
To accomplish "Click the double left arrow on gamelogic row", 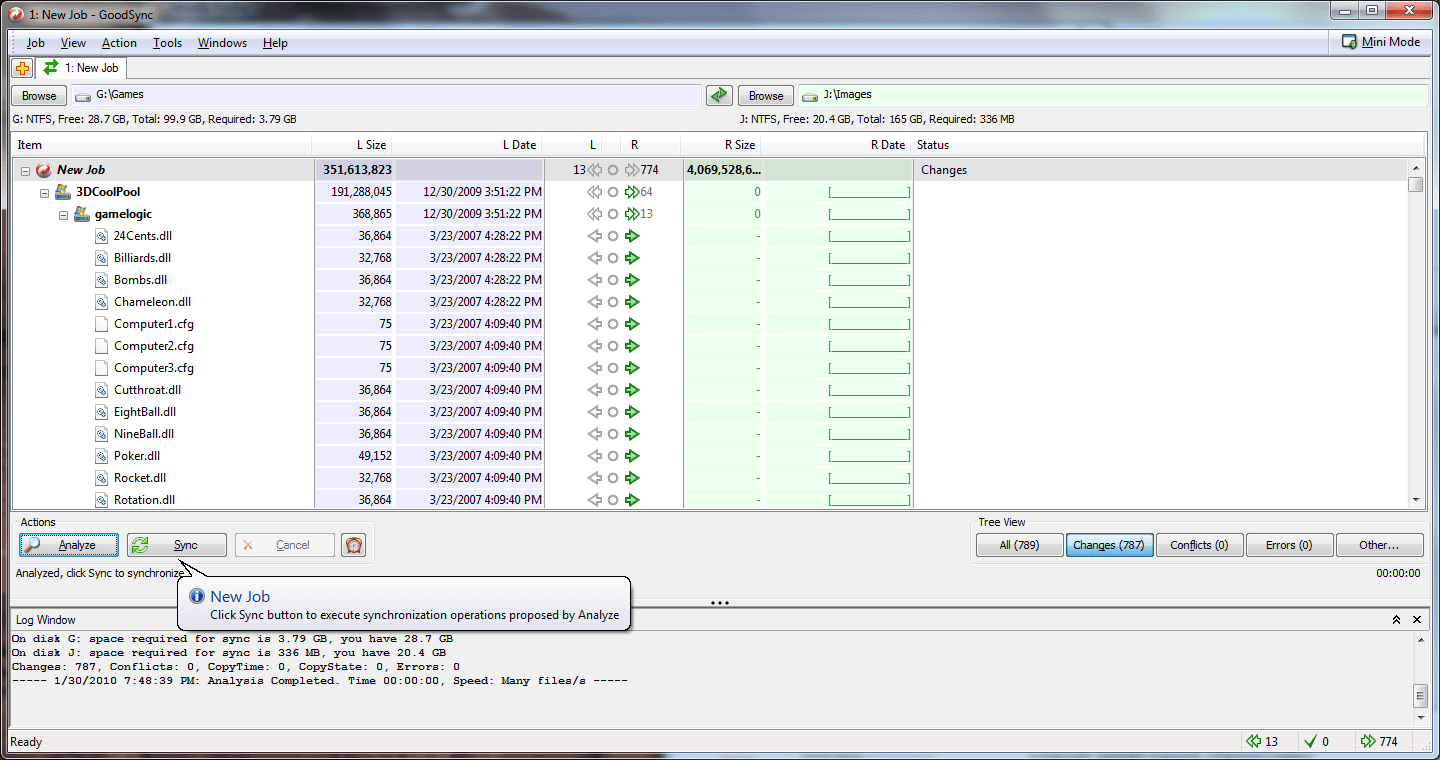I will 595,214.
